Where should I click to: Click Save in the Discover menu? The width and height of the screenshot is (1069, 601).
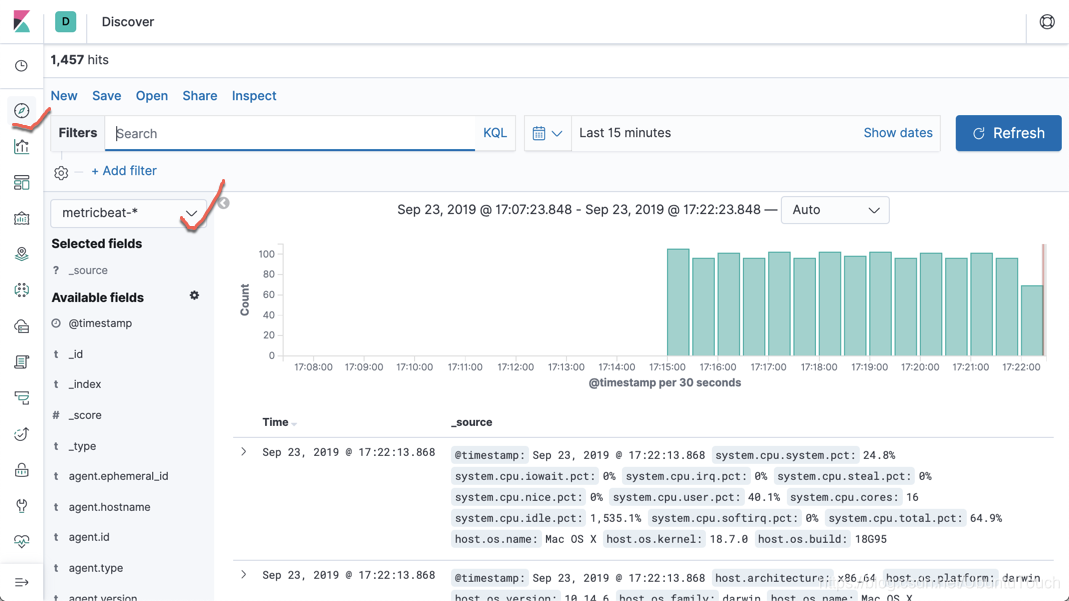tap(107, 96)
